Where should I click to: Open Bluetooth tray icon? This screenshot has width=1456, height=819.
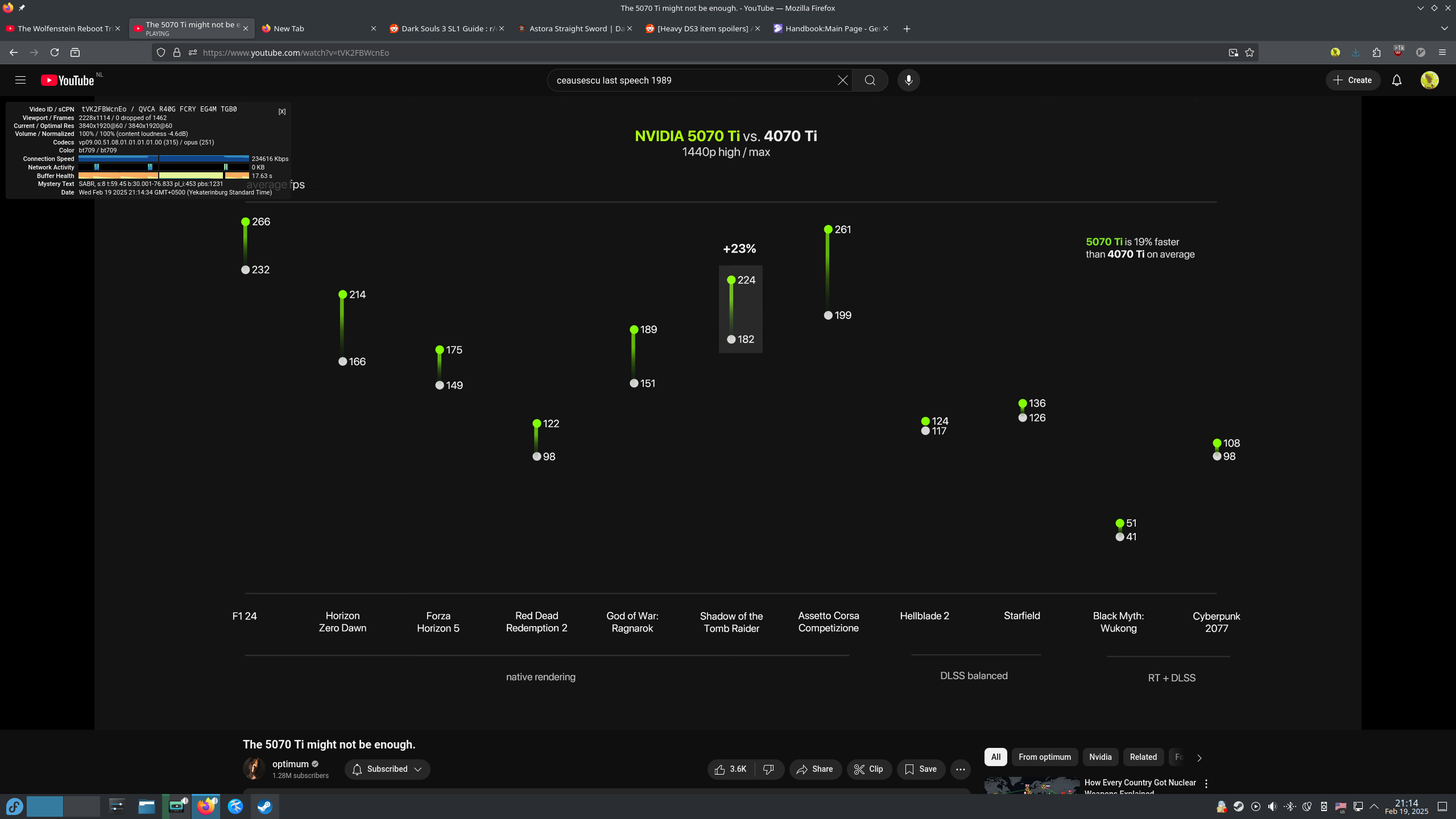point(1290,806)
